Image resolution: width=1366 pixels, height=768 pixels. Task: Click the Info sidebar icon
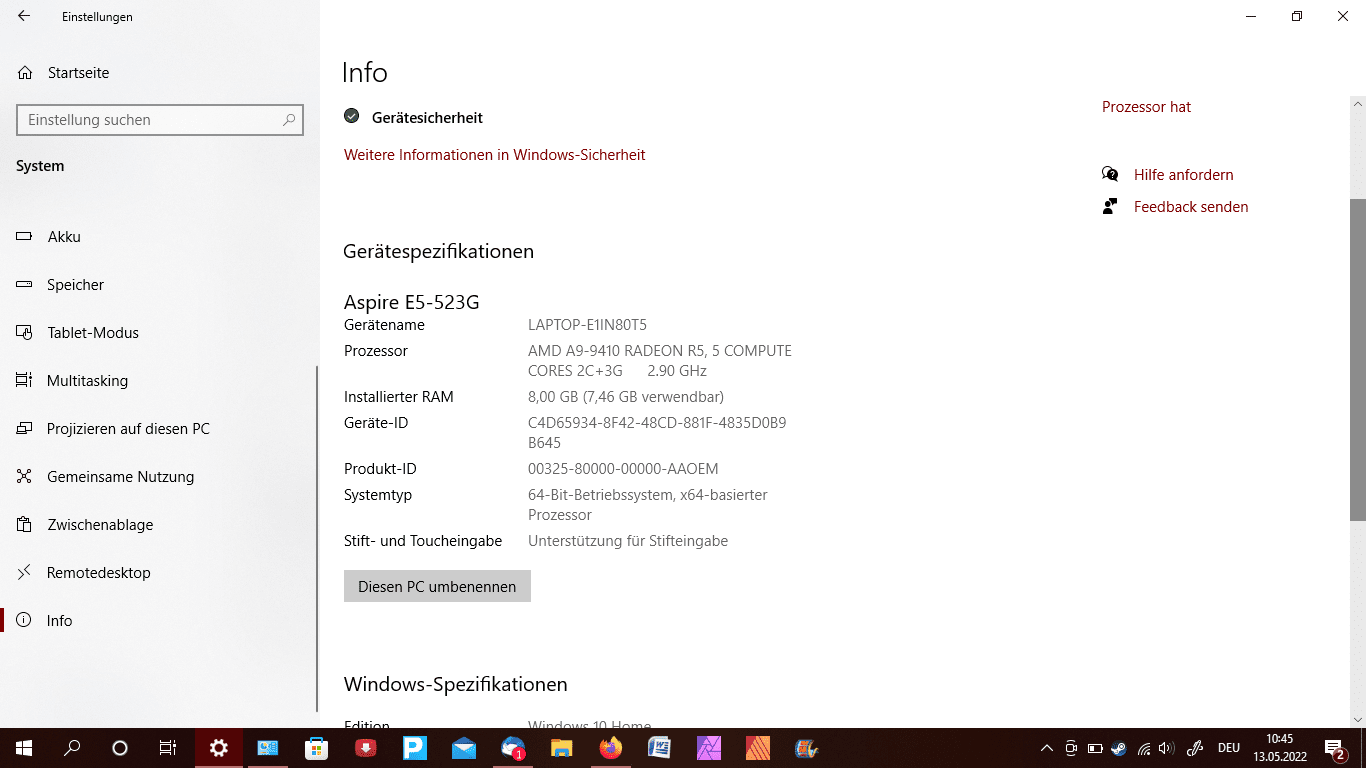coord(25,621)
